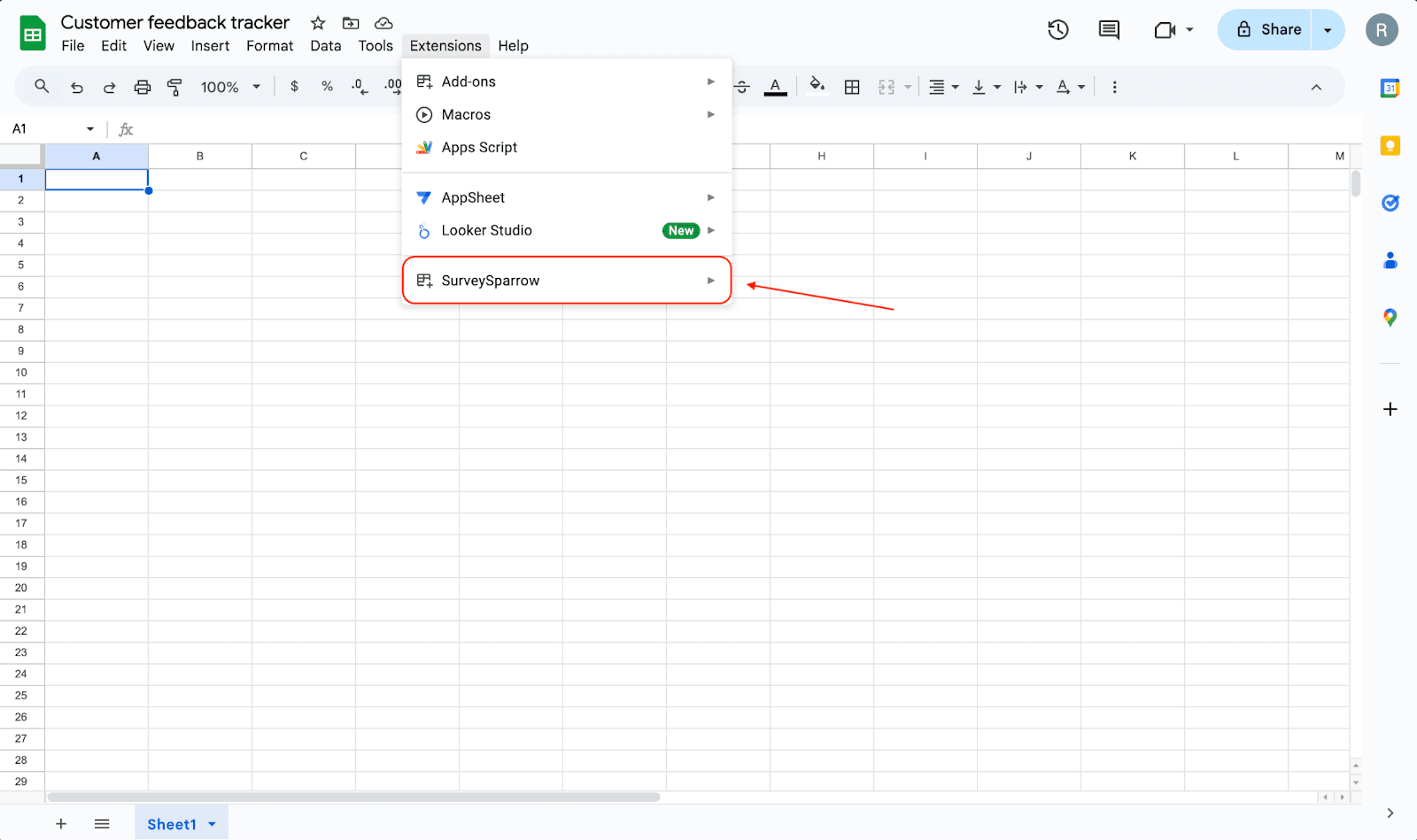Viewport: 1417px width, 840px height.
Task: Open the Looker Studio submenu
Action: tap(567, 231)
